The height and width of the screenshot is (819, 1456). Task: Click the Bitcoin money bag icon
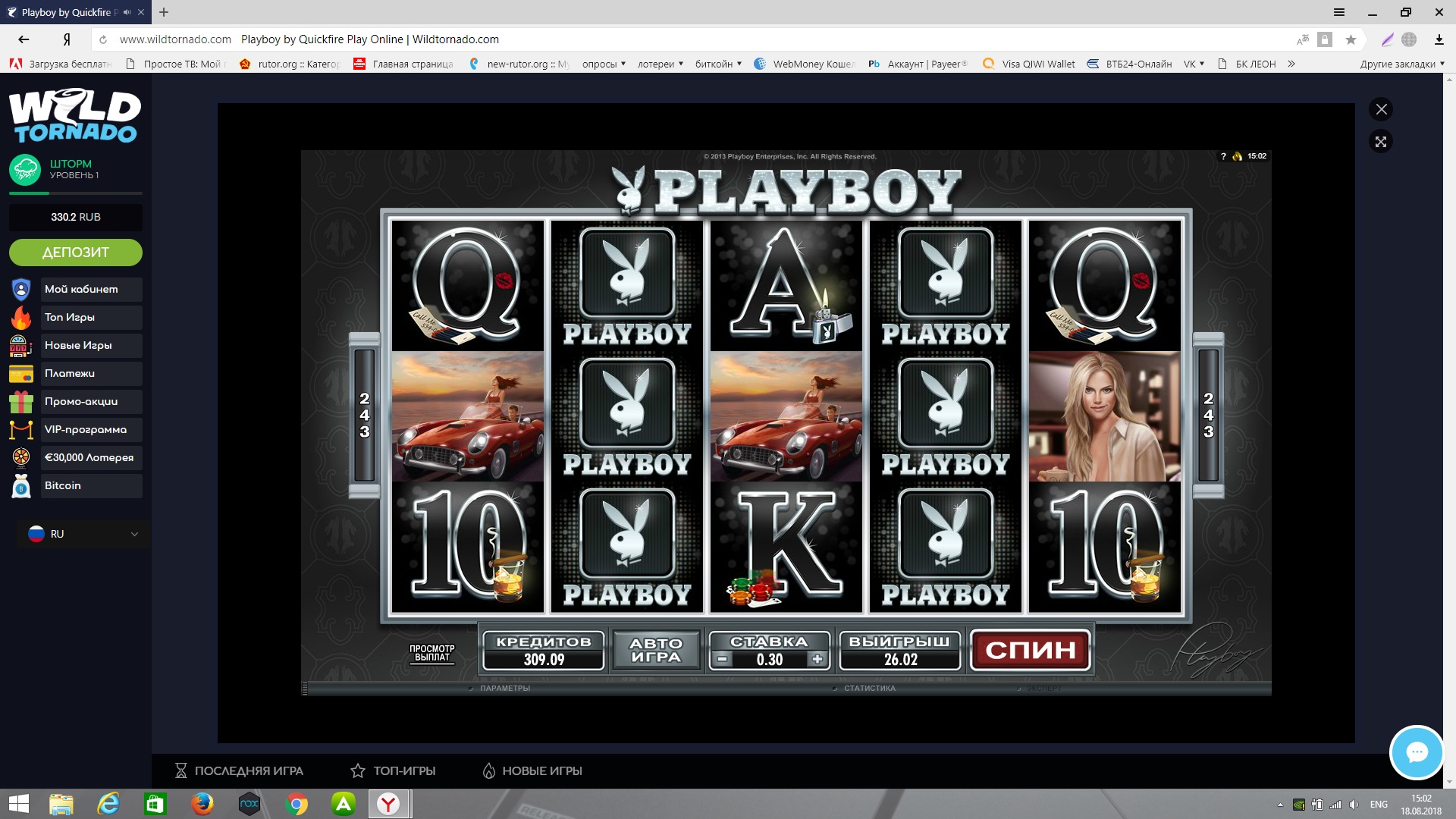[x=21, y=486]
